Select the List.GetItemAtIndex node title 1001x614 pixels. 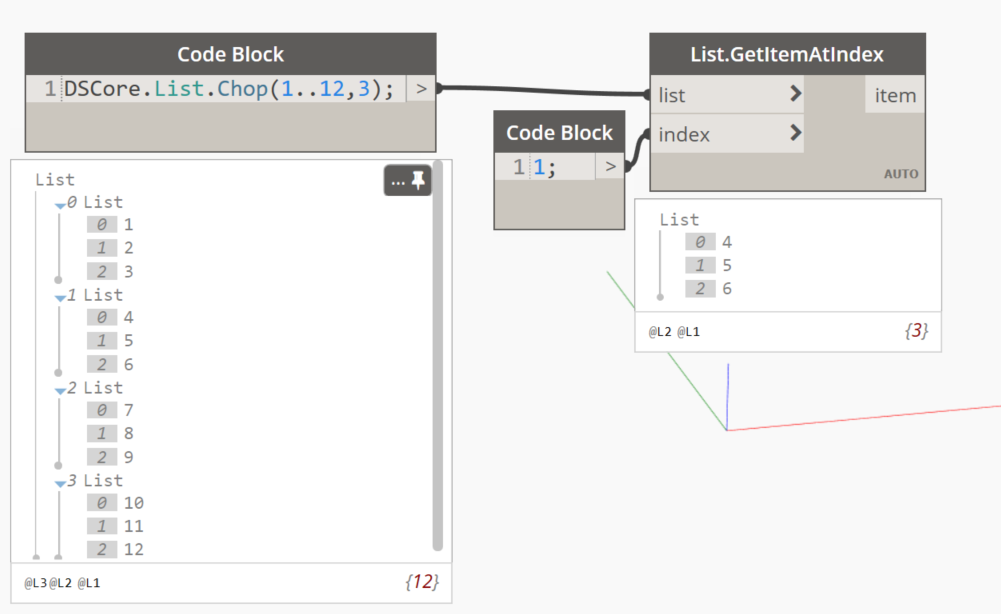(787, 54)
